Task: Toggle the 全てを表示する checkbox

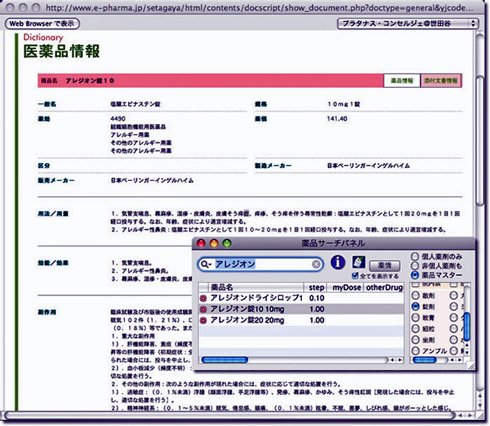Action: tap(355, 276)
